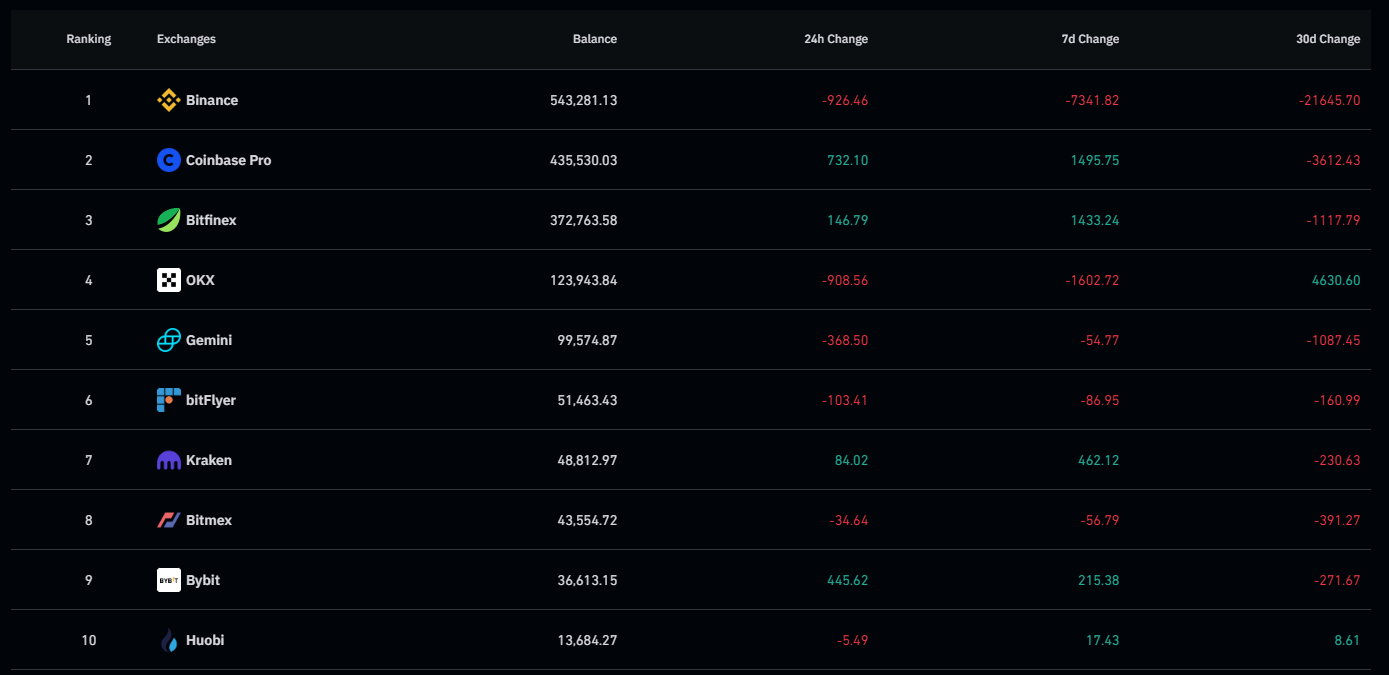
Task: Click the bitFlyer logo icon
Action: (168, 400)
